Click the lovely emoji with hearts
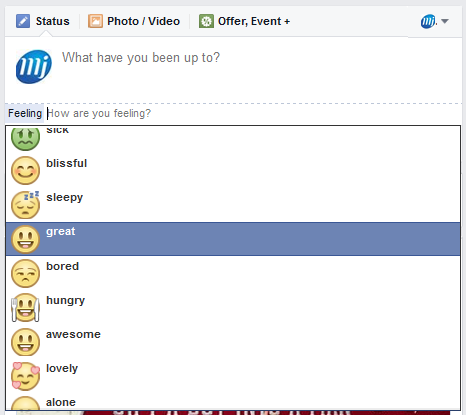The image size is (466, 415). click(25, 376)
